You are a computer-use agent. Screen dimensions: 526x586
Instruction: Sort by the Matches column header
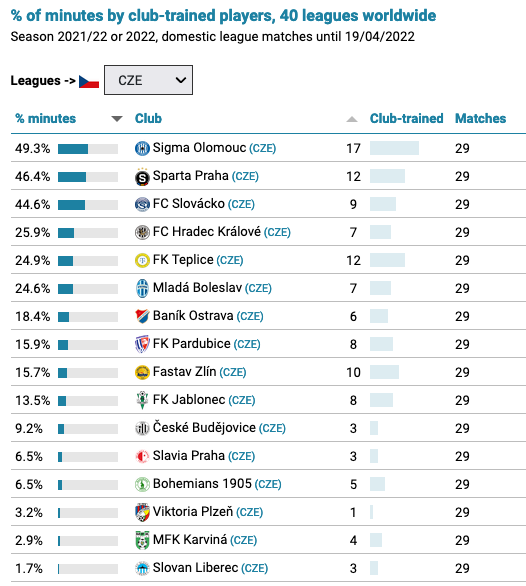tap(480, 118)
